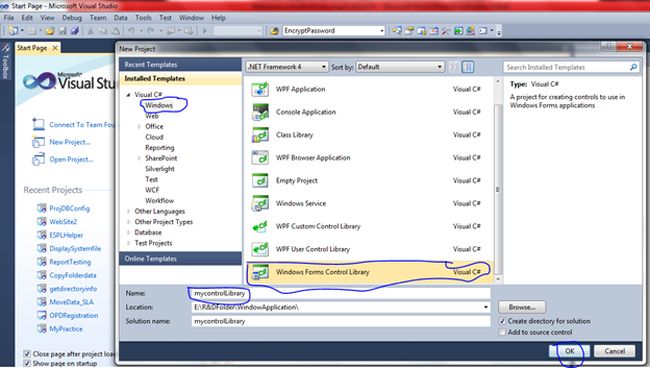Open the Toolbox side panel
The image size is (650, 368).
(x=5, y=62)
